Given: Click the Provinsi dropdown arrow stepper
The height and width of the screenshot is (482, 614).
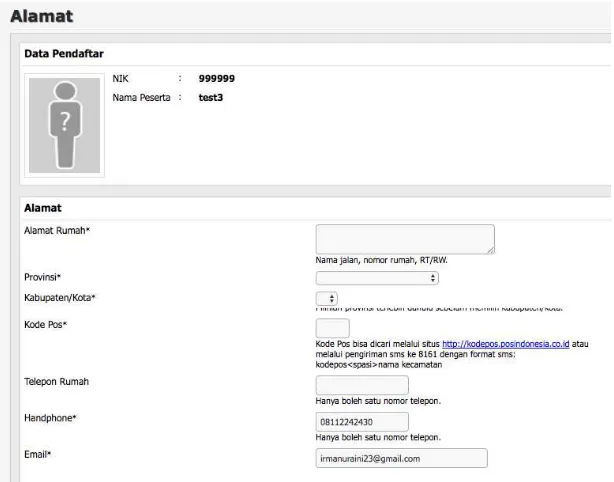Looking at the screenshot, I should click(433, 278).
